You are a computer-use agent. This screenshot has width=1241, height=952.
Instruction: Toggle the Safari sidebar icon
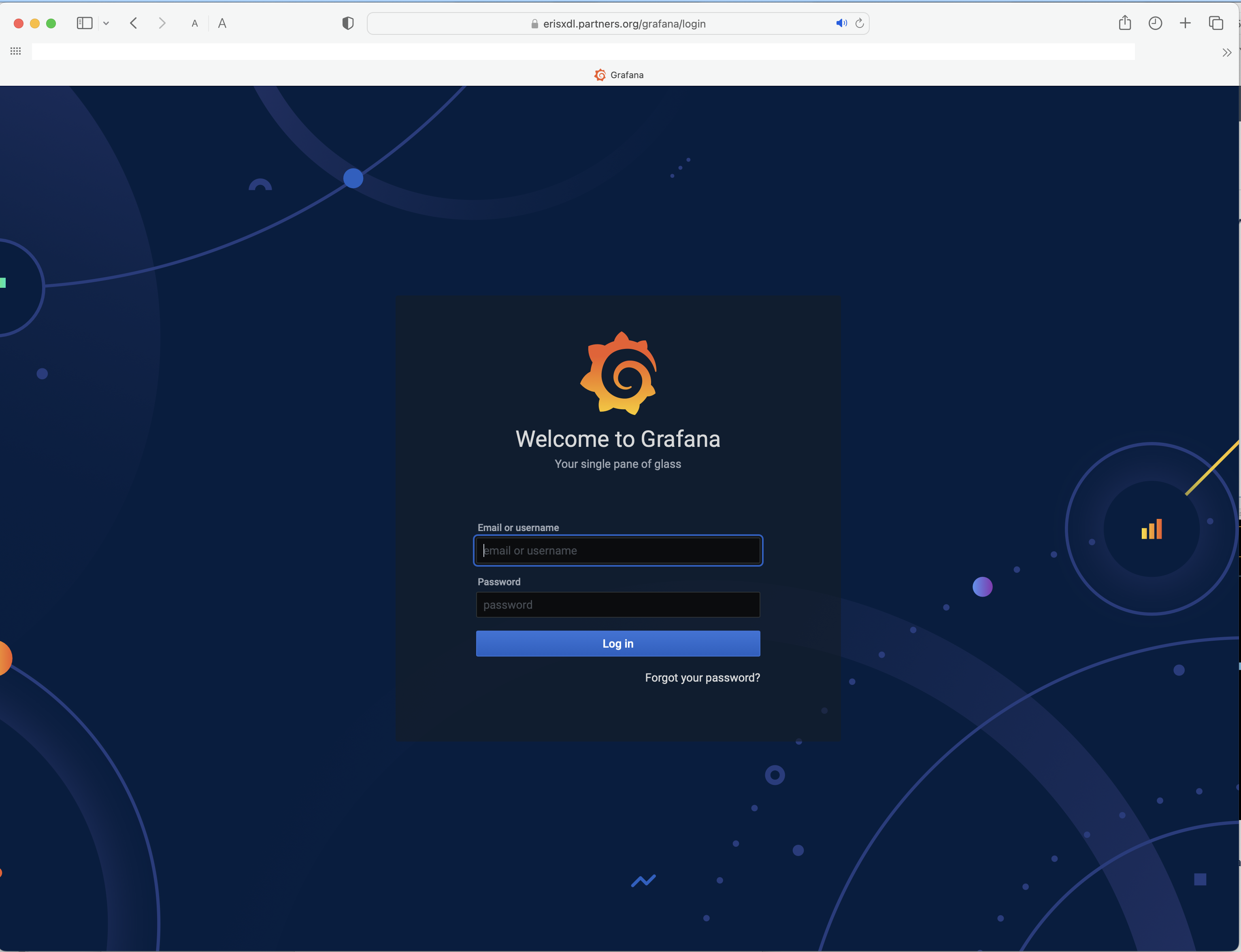click(x=85, y=23)
